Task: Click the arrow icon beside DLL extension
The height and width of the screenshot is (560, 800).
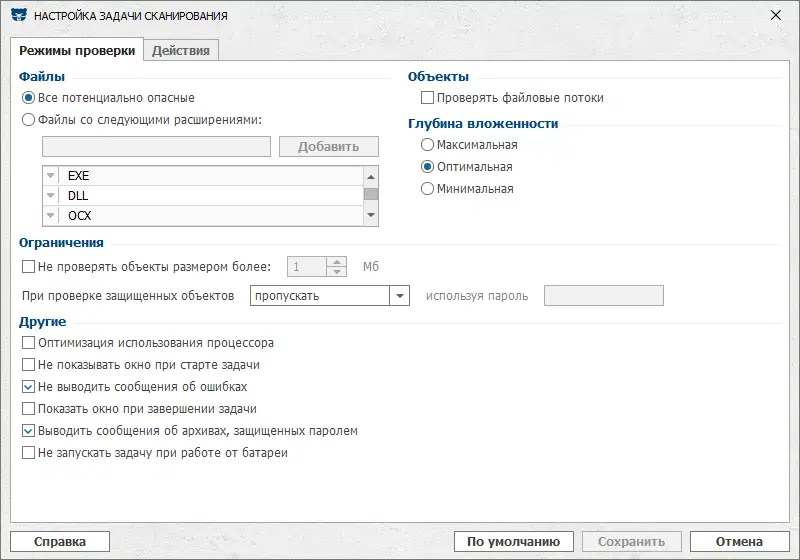Action: (52, 196)
